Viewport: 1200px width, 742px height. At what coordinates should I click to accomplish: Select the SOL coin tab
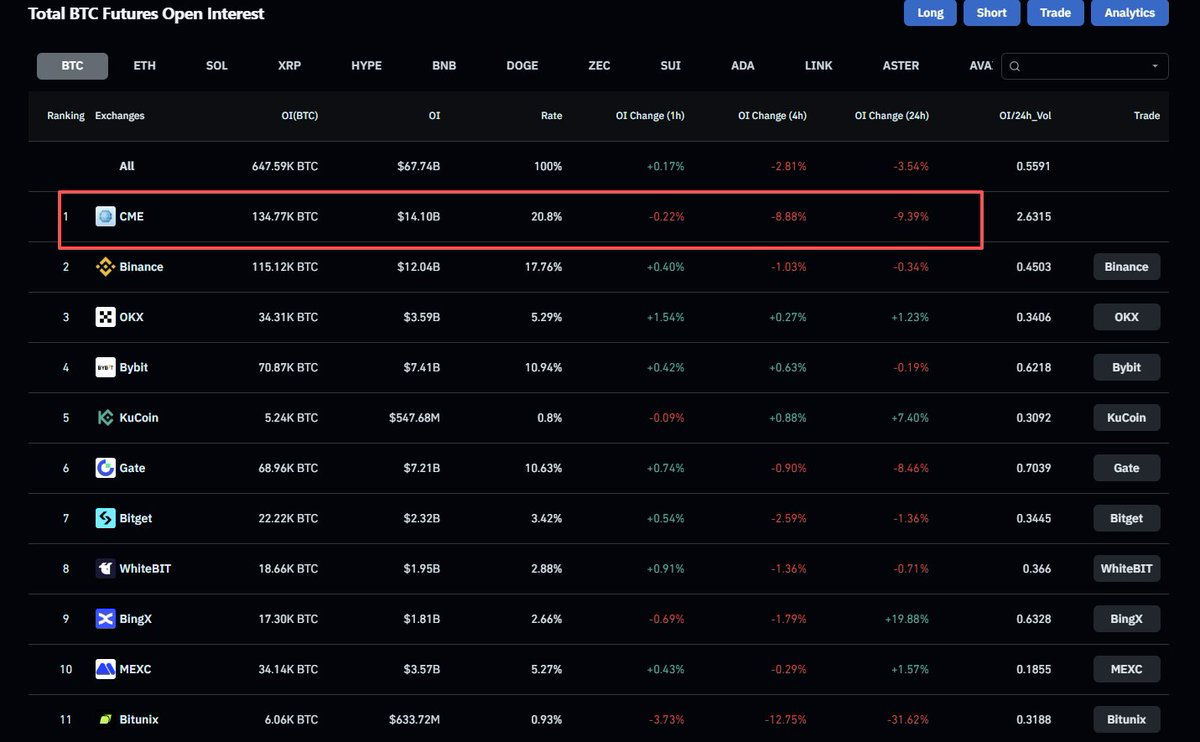(217, 66)
